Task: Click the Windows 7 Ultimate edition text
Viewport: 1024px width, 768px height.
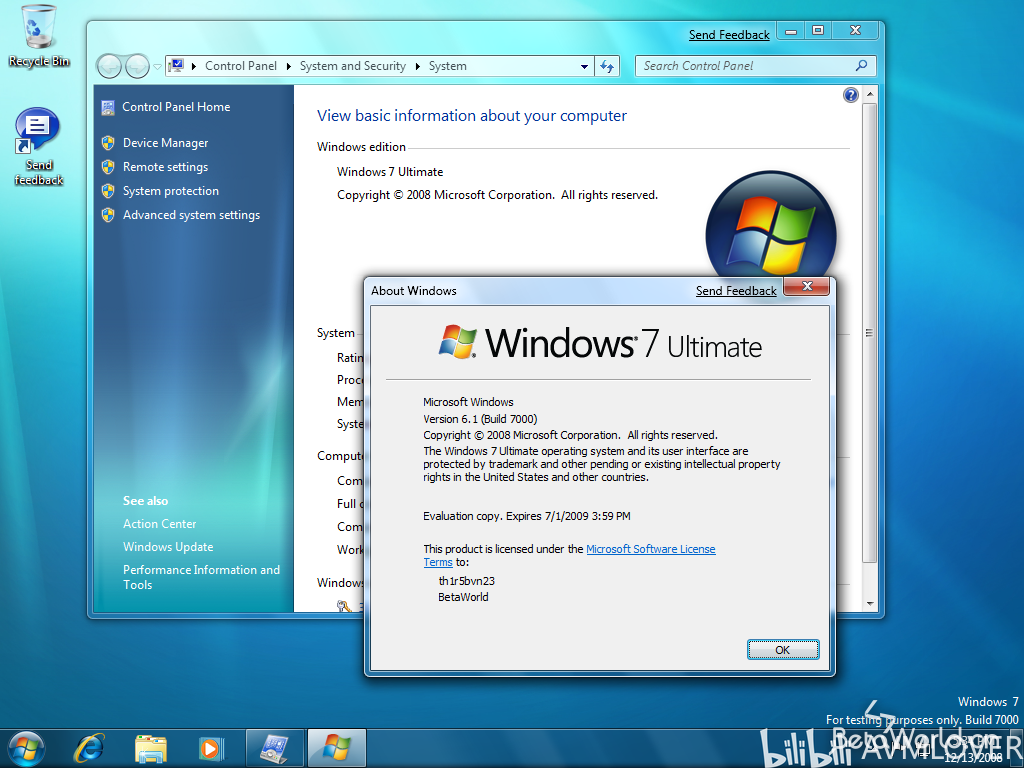Action: click(390, 172)
